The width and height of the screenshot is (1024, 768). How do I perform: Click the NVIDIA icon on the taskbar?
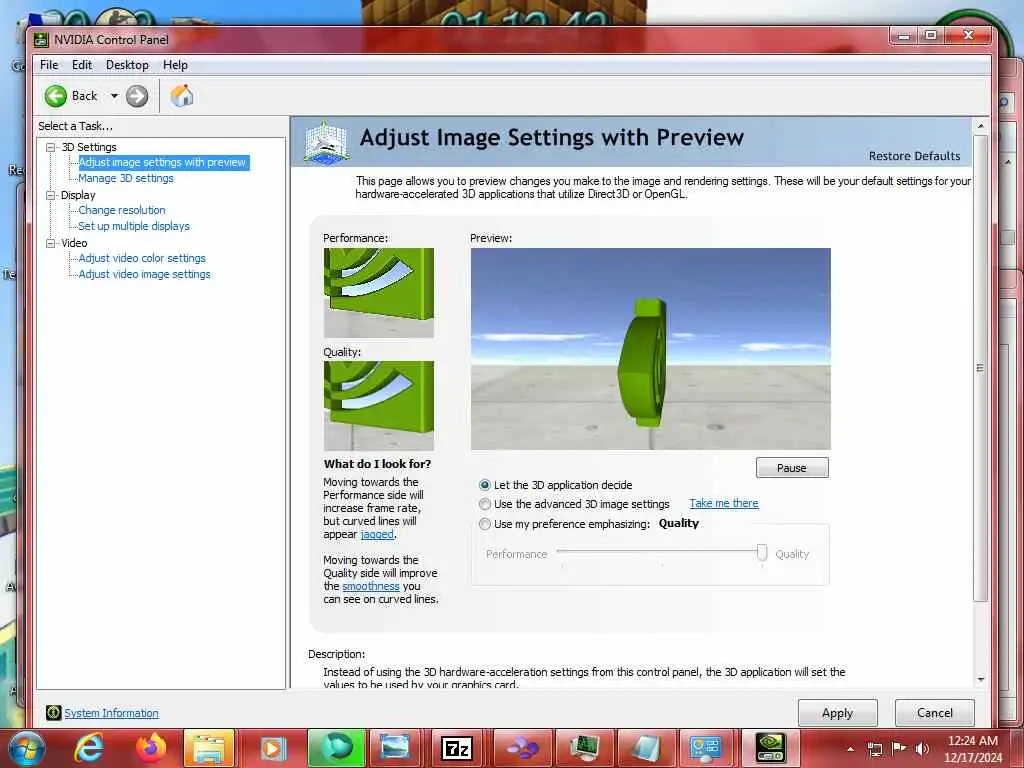coord(770,748)
